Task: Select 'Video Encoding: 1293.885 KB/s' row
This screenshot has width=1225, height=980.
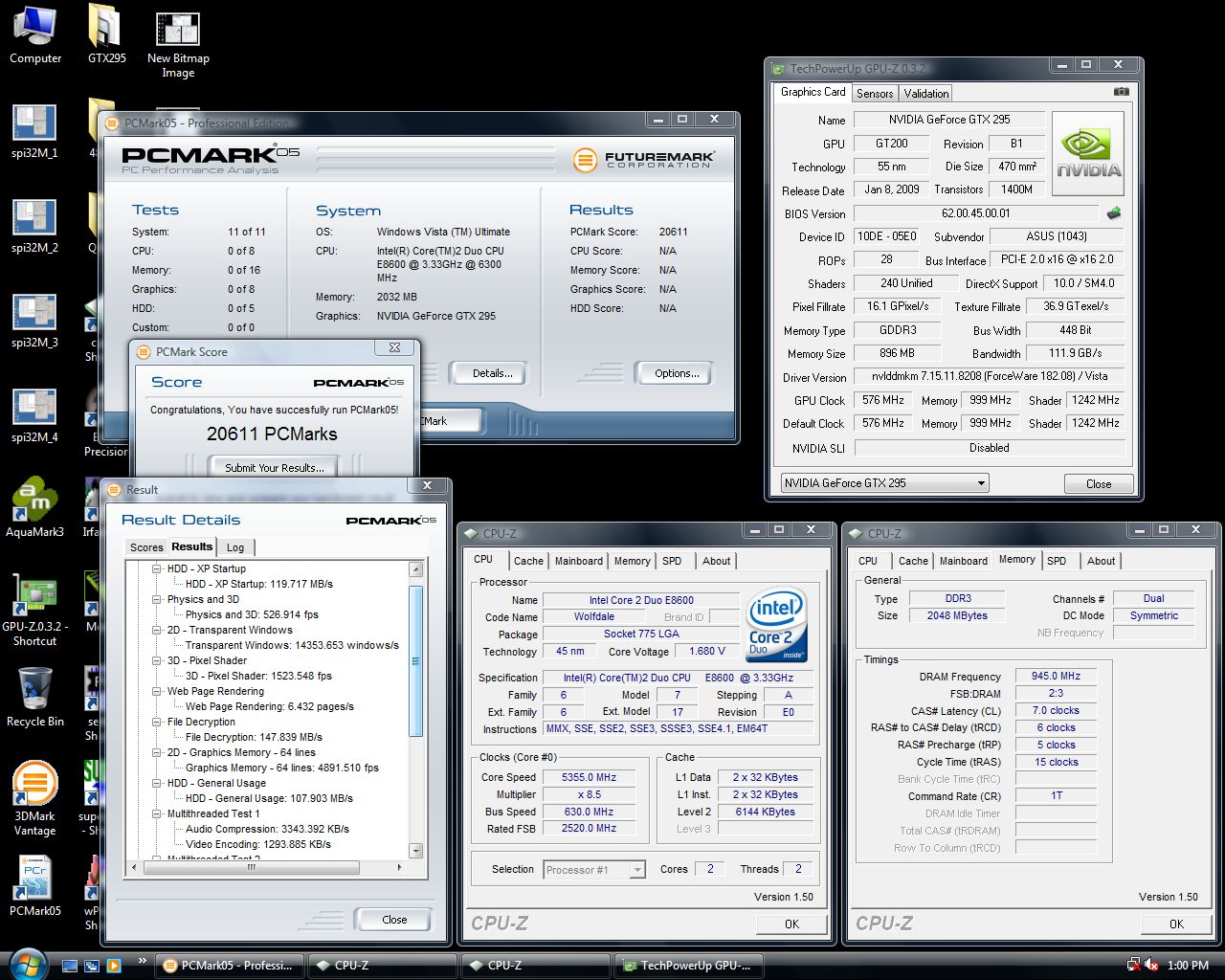Action: (258, 844)
